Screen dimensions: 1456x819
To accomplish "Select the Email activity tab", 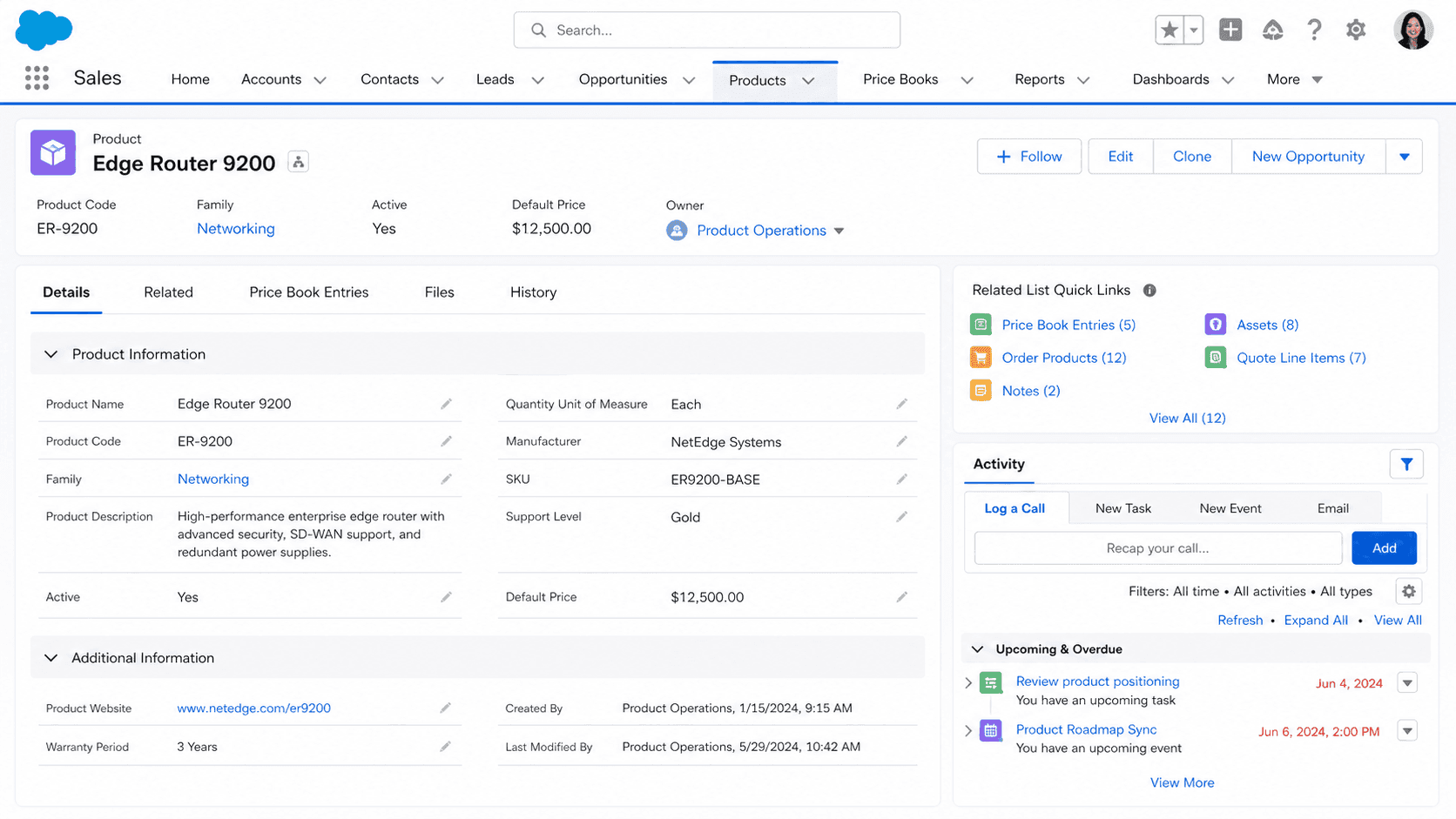I will click(1332, 508).
